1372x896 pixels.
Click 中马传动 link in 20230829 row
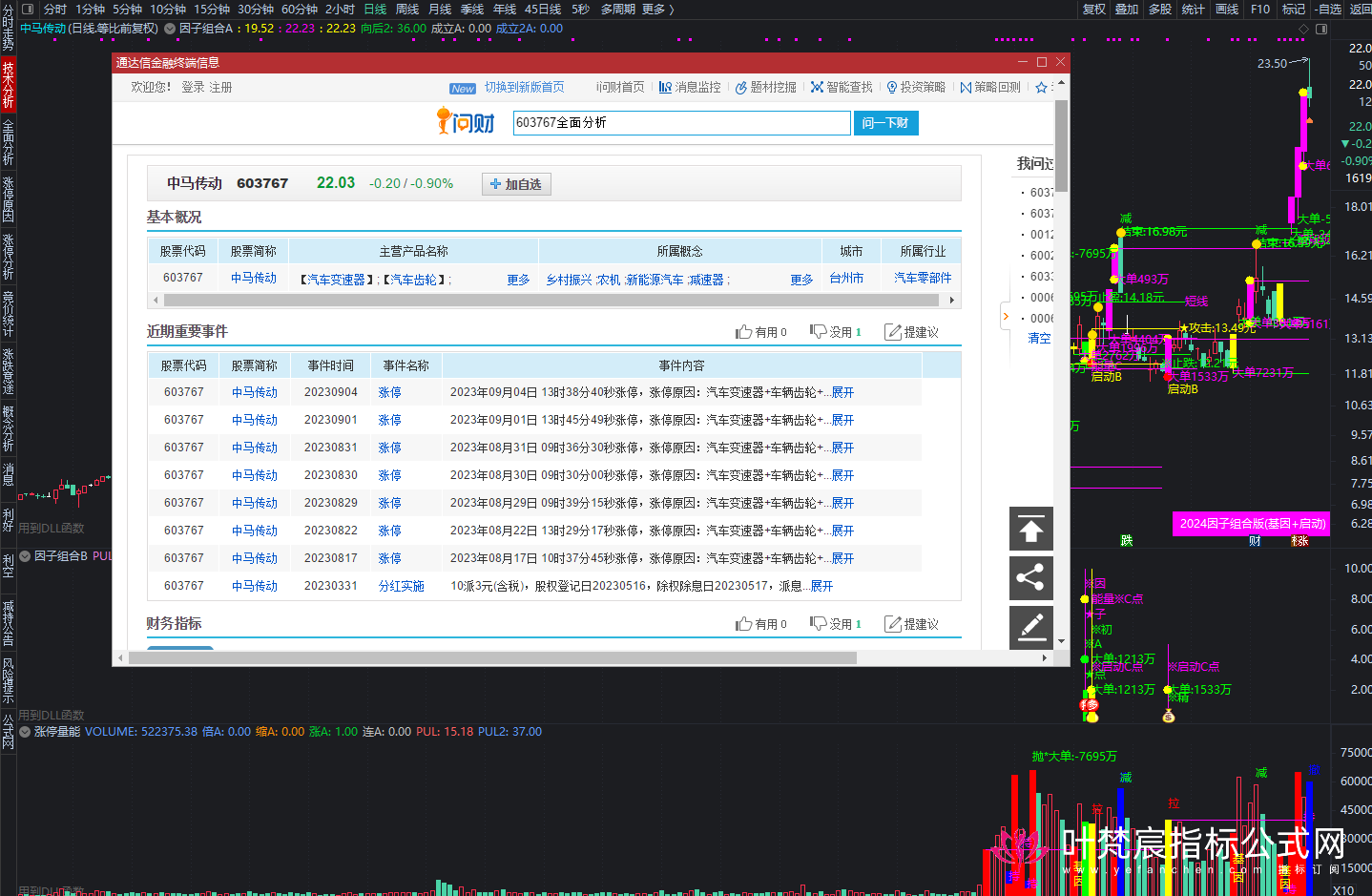tap(255, 503)
